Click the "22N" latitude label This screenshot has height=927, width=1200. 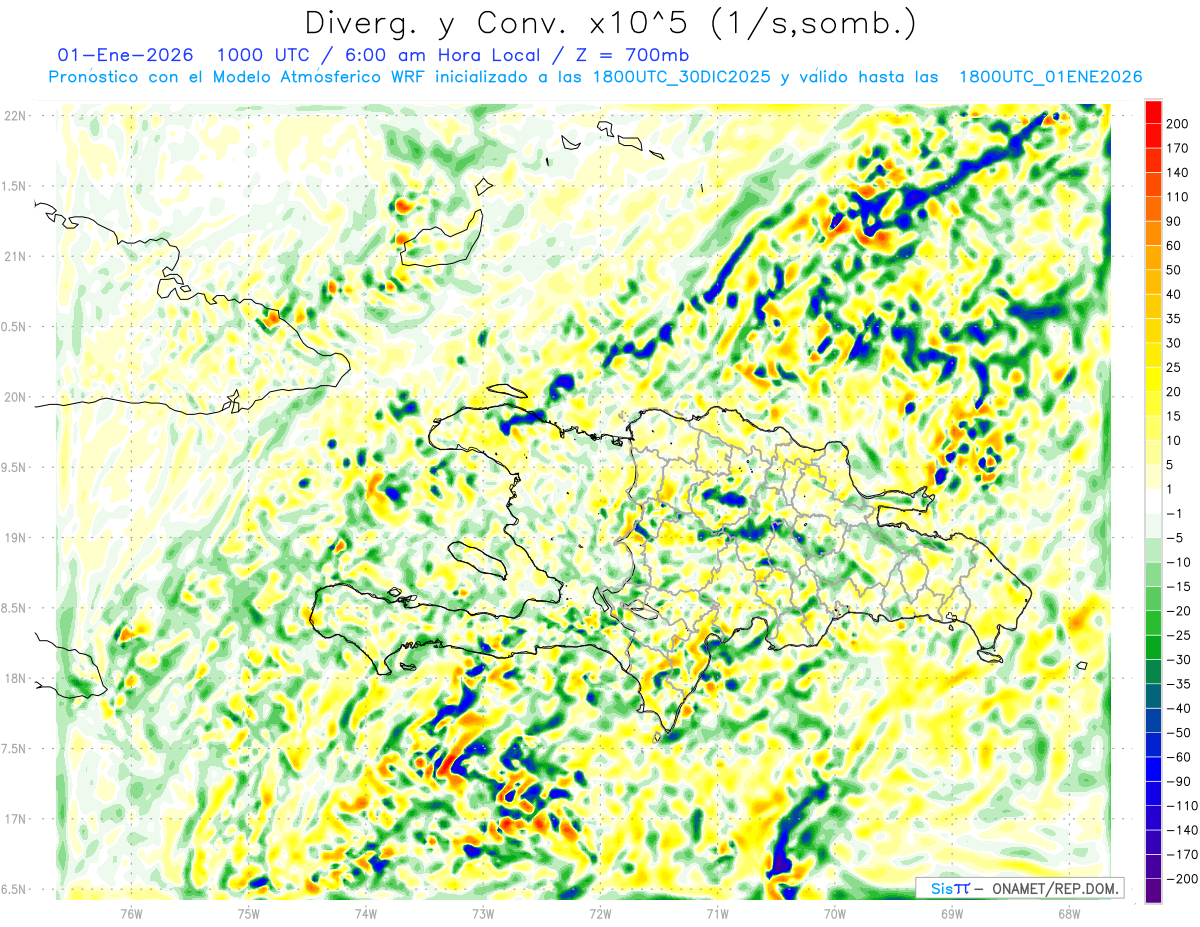pos(15,116)
